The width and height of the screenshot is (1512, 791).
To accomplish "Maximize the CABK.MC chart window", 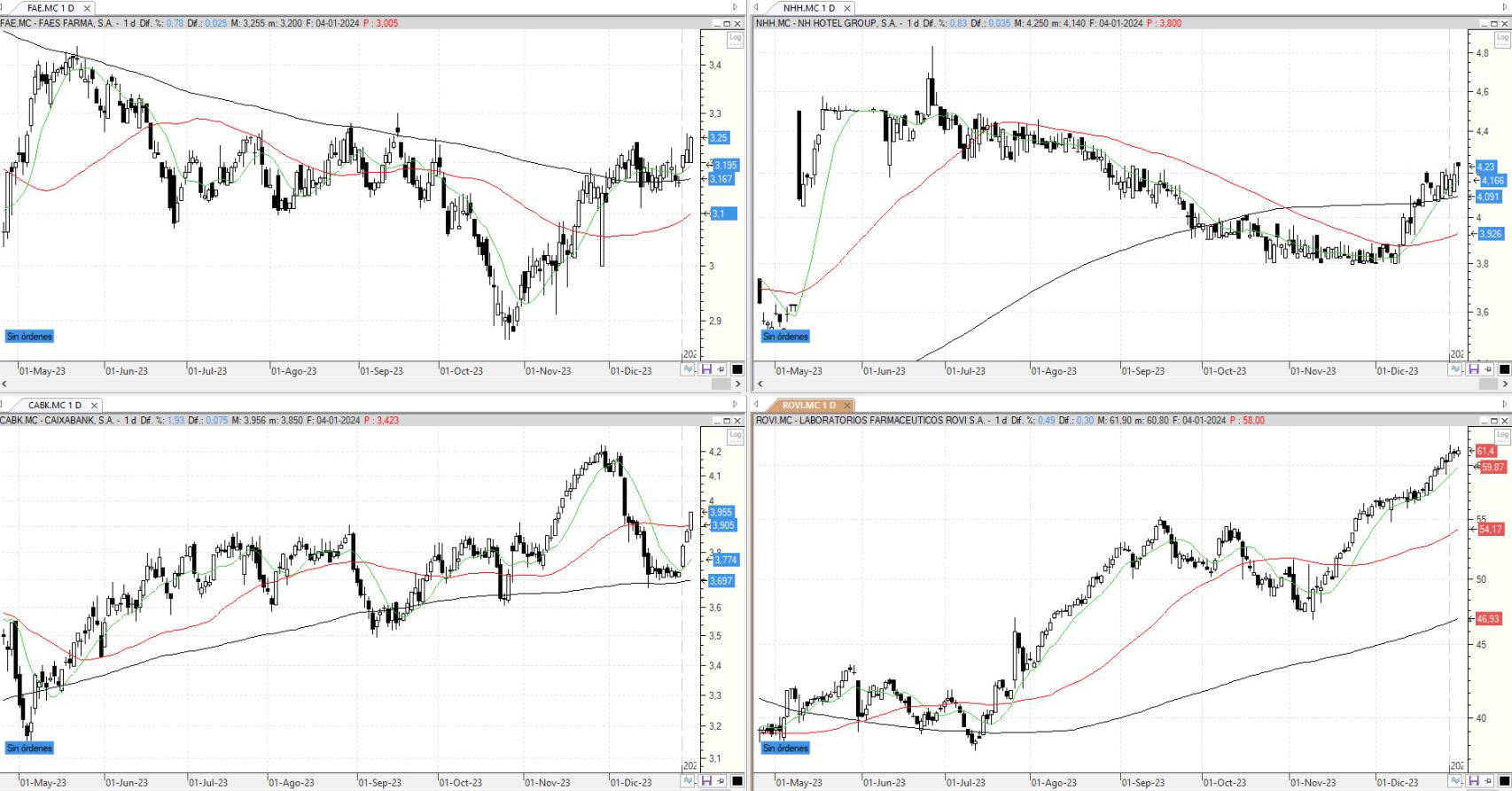I will coord(727,420).
